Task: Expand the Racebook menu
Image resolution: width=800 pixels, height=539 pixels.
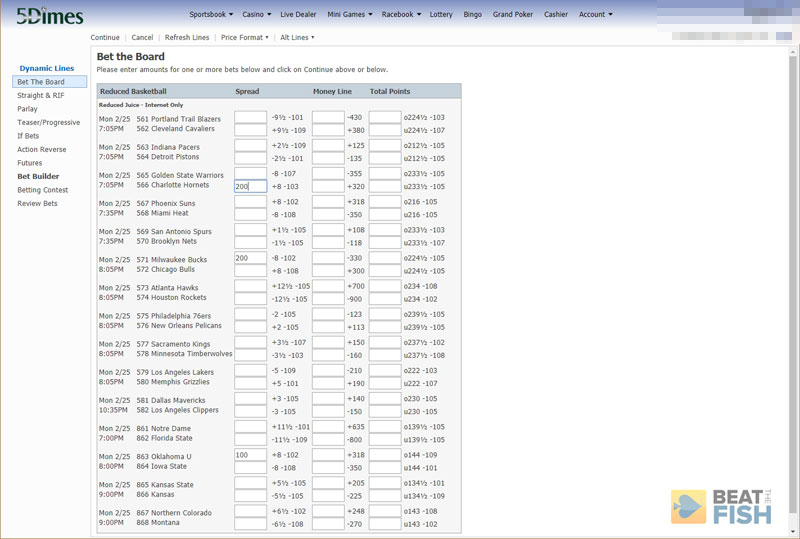Action: [x=401, y=14]
